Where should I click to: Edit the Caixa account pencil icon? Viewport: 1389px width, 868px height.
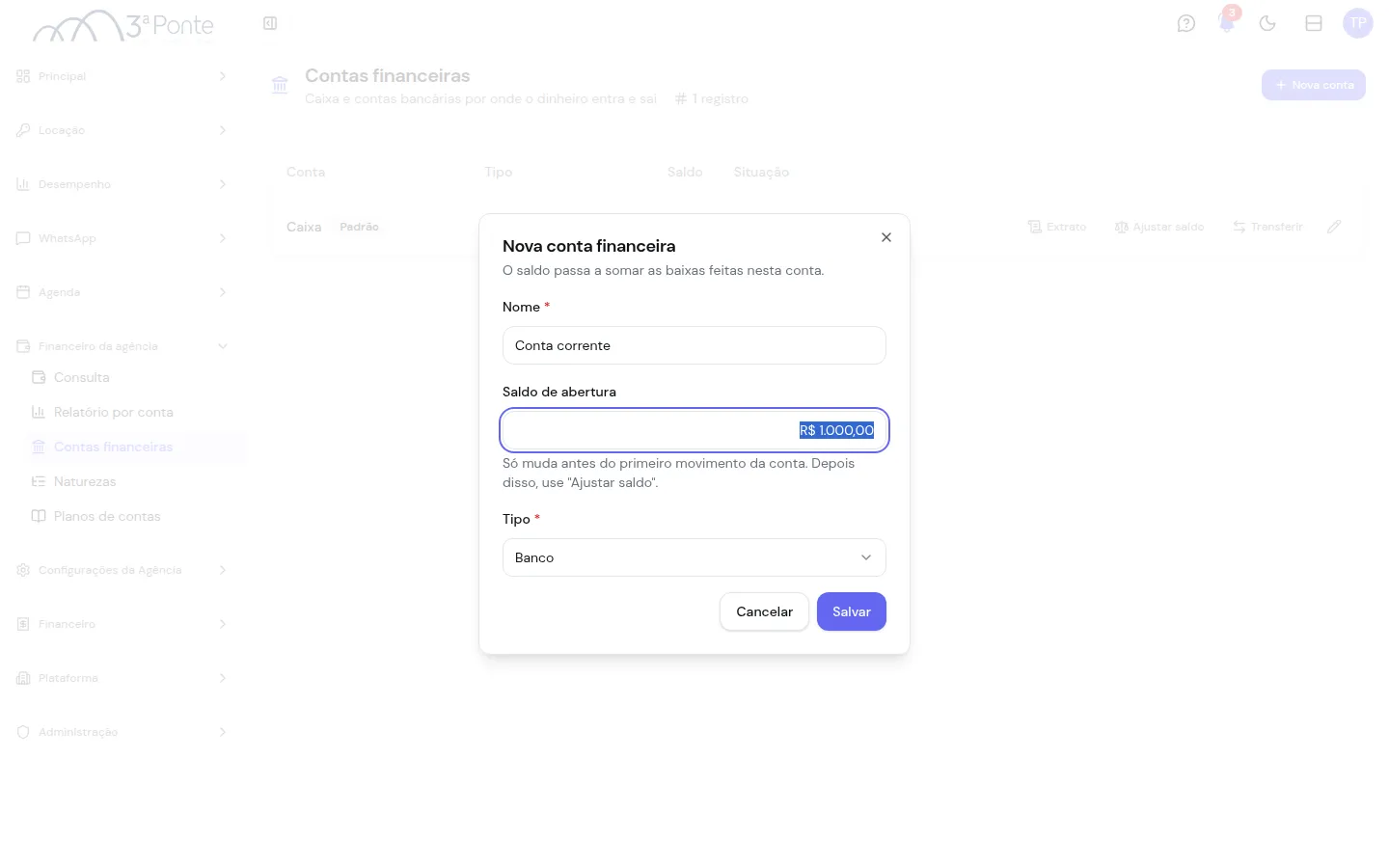(x=1334, y=227)
